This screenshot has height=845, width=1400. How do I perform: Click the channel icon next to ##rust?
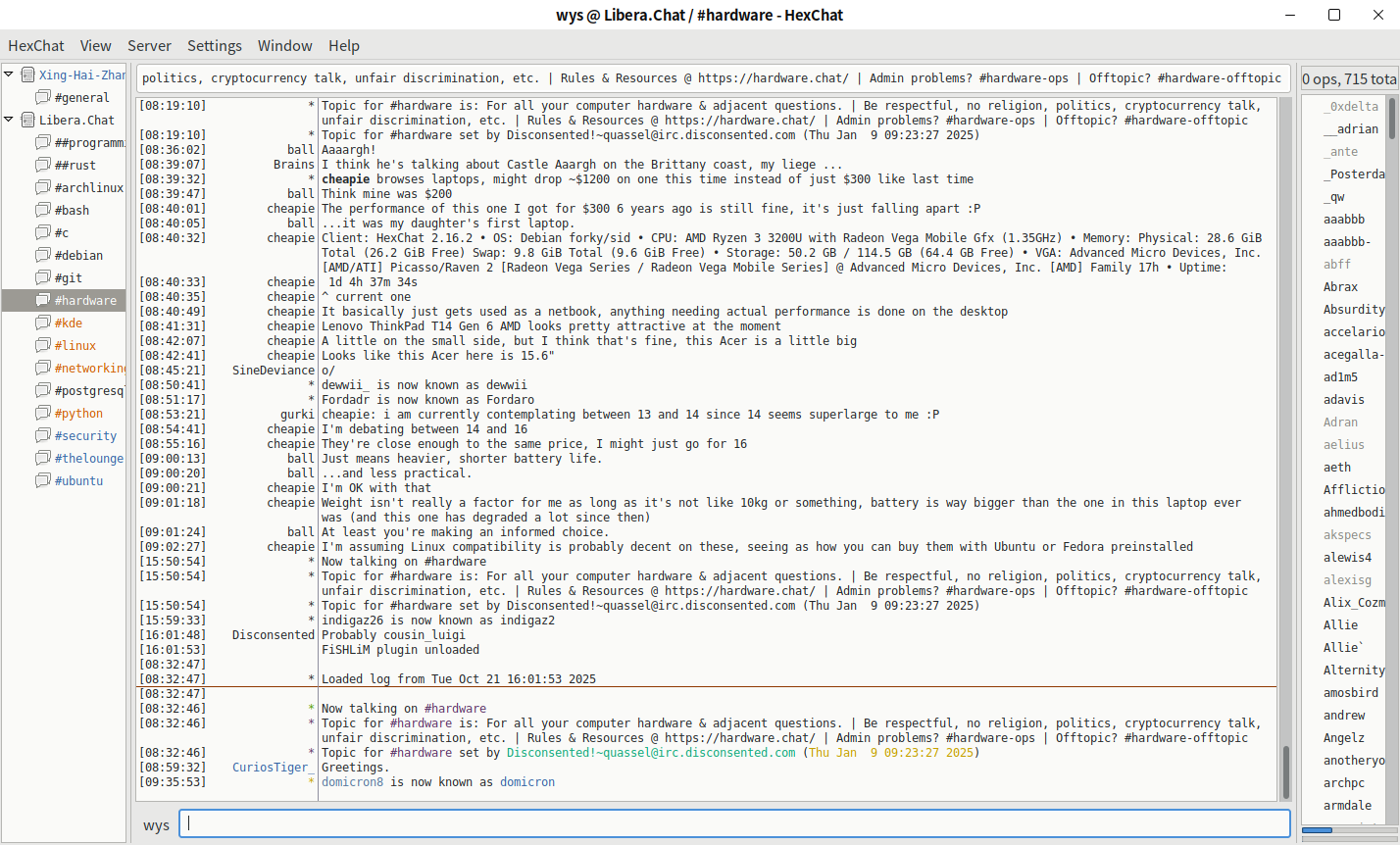[43, 165]
